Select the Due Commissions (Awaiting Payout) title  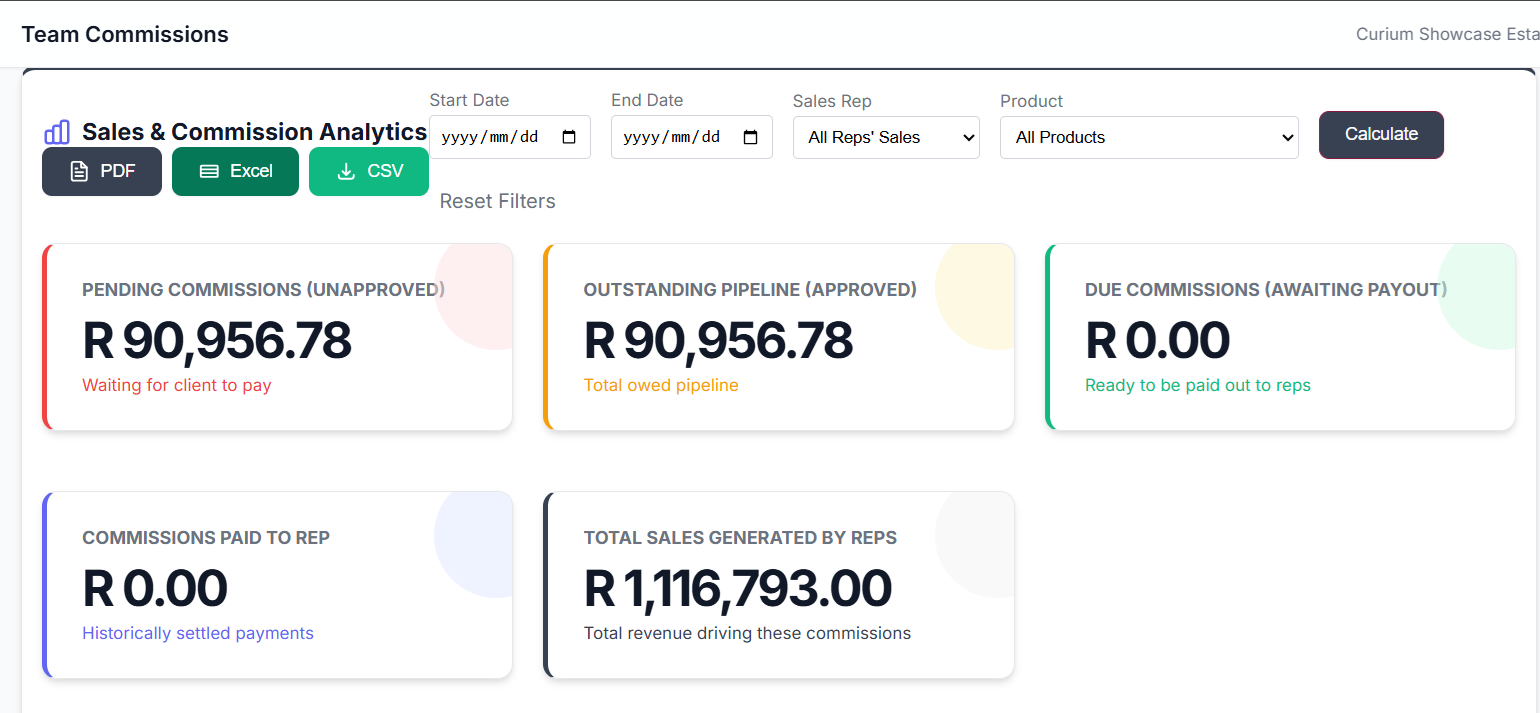(1266, 290)
